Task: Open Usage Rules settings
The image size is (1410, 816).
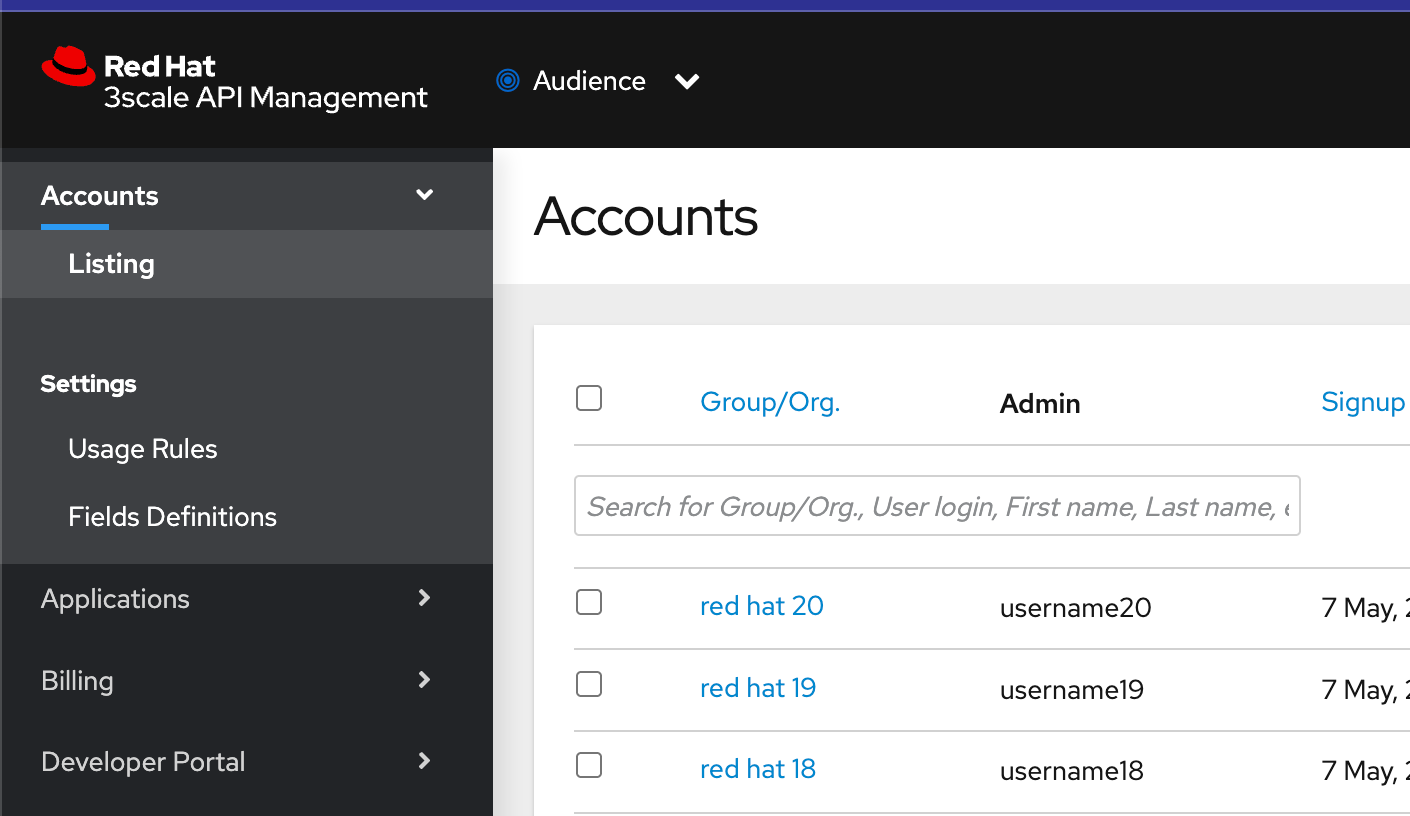Action: [x=142, y=449]
